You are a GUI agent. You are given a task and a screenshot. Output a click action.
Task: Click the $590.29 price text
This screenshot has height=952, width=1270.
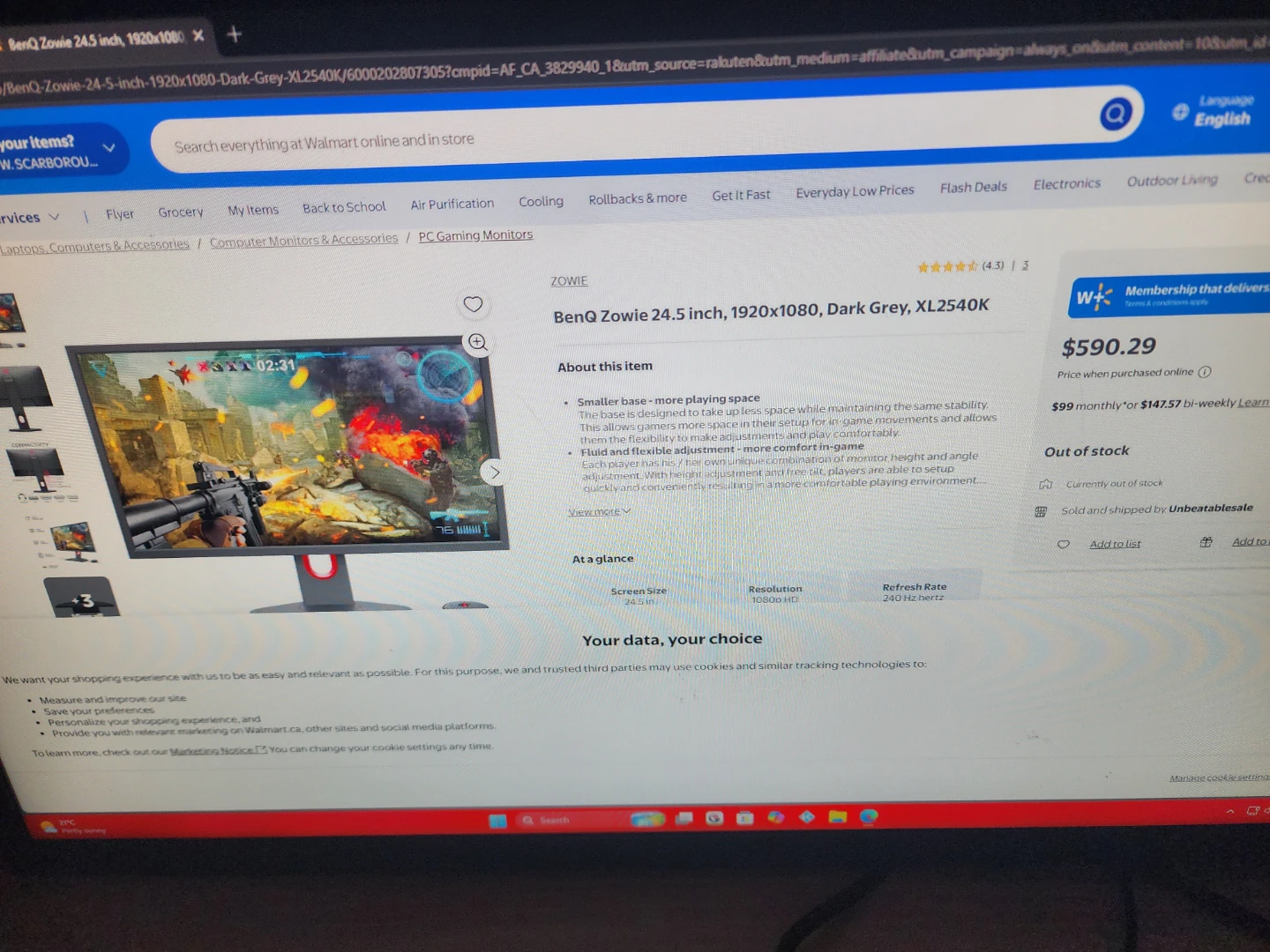tap(1109, 346)
